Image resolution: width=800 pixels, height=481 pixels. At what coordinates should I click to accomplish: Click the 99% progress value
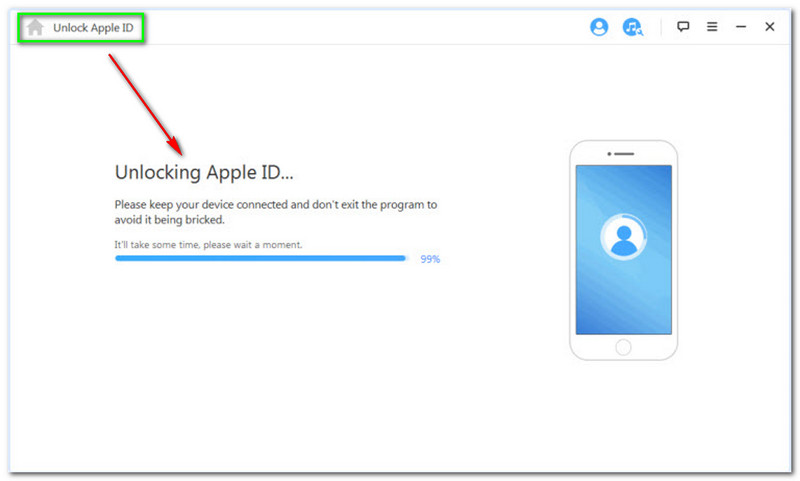click(x=430, y=259)
